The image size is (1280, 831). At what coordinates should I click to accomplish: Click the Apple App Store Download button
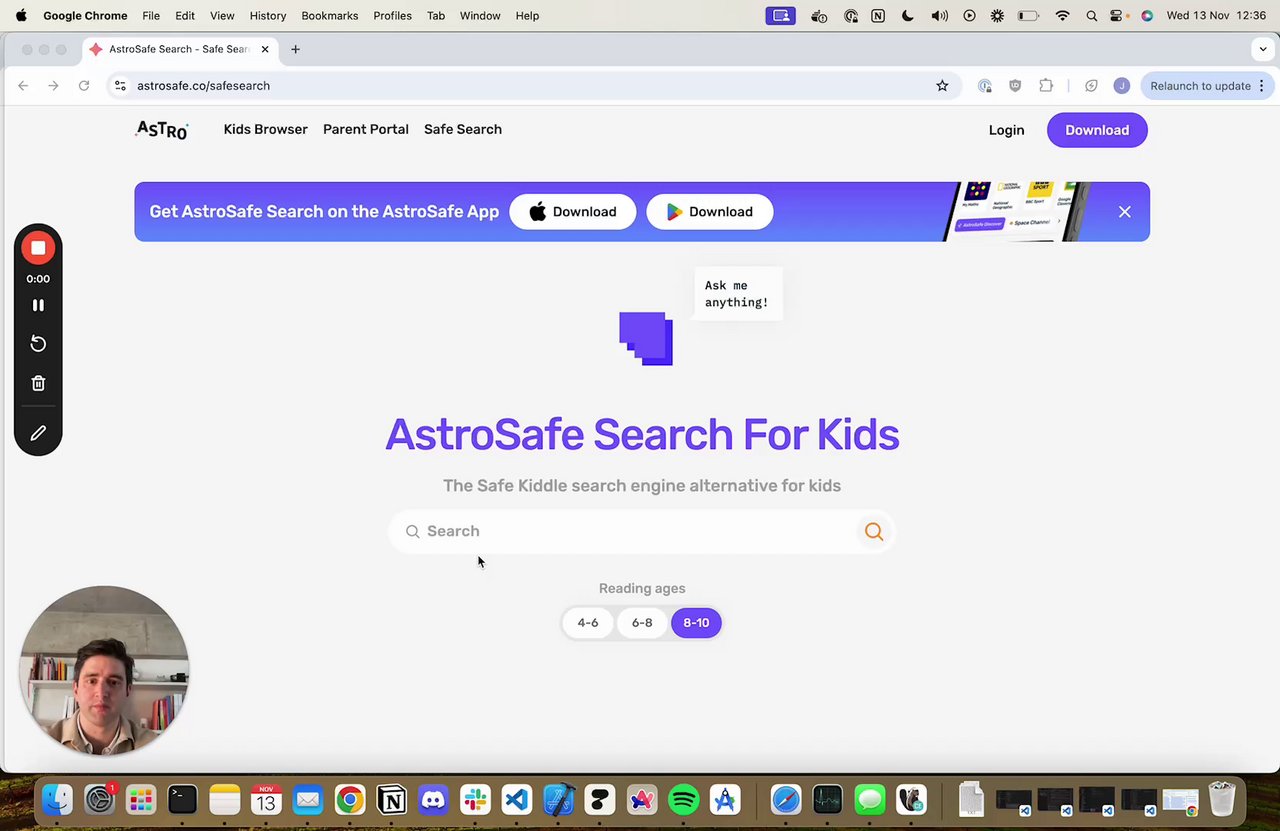pos(572,212)
